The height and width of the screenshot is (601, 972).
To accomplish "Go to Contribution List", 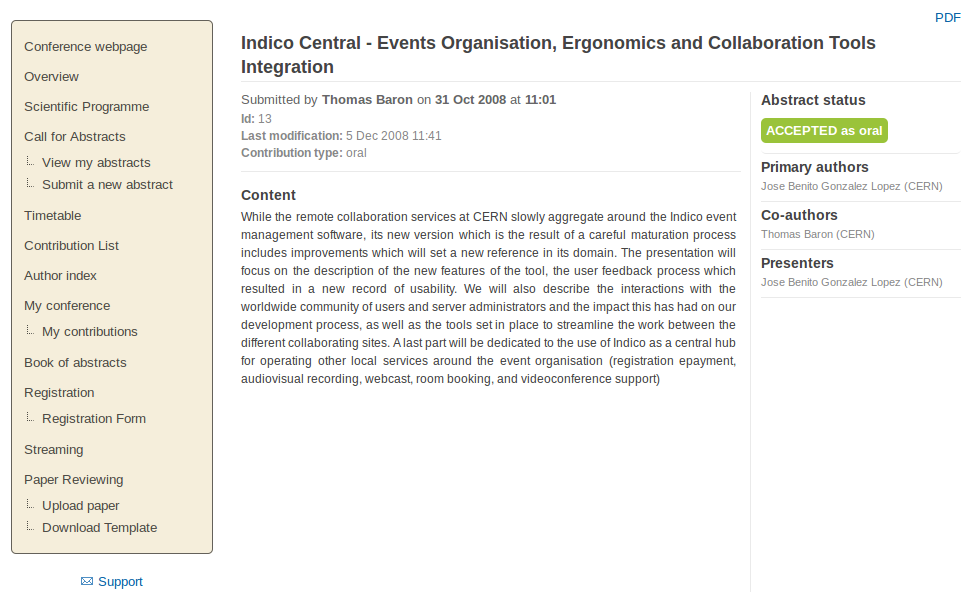I will click(71, 245).
